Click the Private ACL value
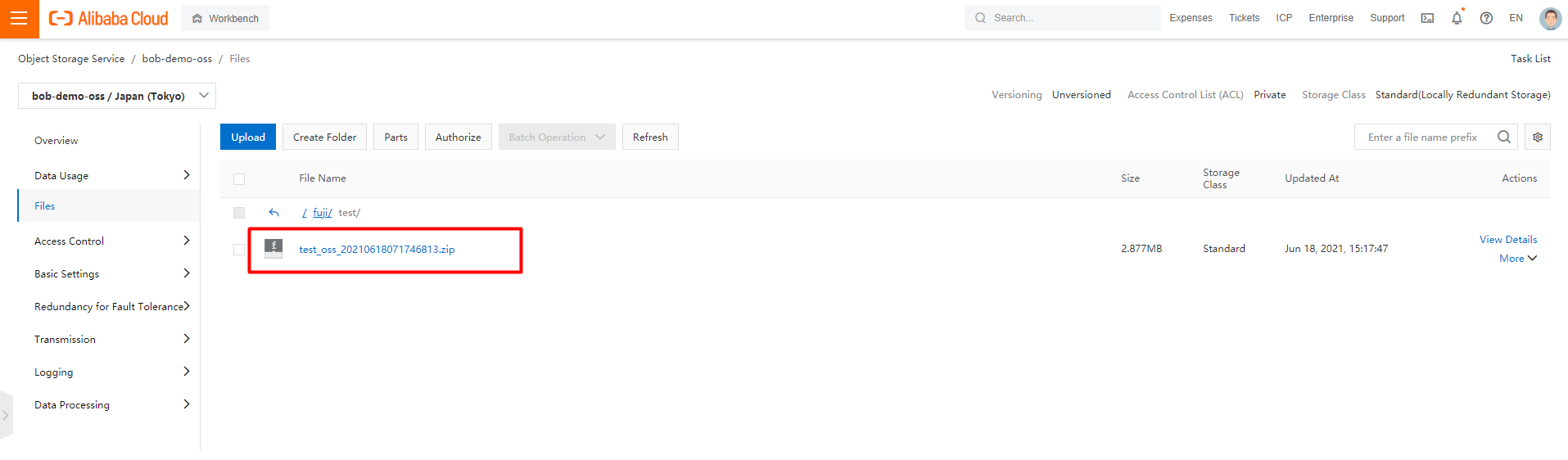Image resolution: width=1568 pixels, height=460 pixels. [1270, 95]
